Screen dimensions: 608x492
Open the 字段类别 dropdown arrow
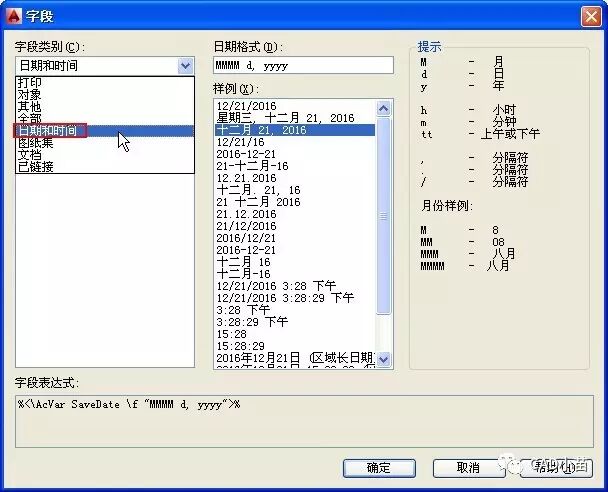coord(185,66)
